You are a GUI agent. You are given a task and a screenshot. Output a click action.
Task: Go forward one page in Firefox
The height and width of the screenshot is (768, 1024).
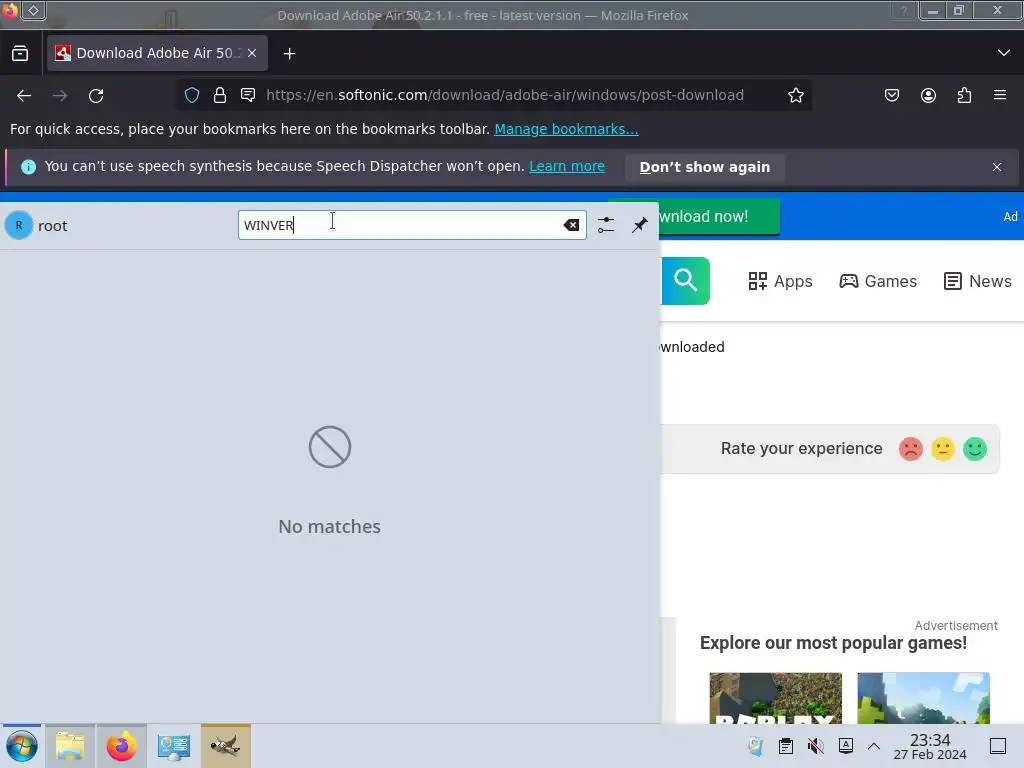click(60, 96)
